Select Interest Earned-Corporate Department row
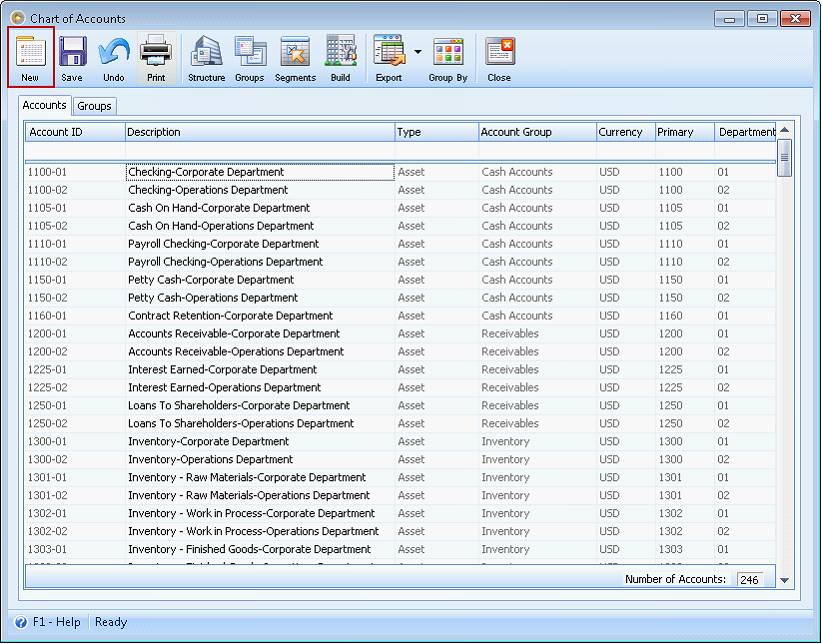 pyautogui.click(x=401, y=370)
